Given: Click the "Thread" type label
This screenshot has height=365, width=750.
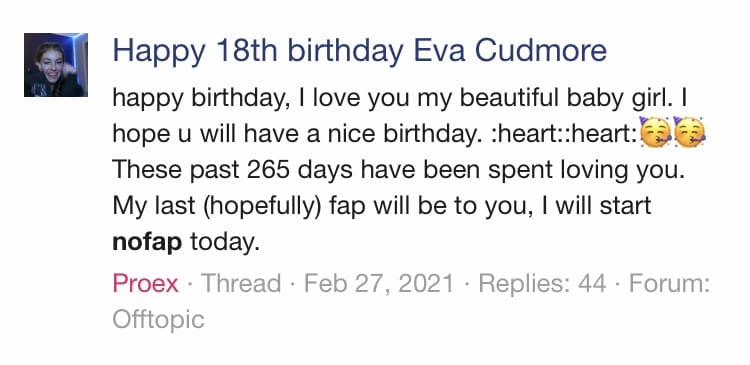Looking at the screenshot, I should tap(241, 283).
